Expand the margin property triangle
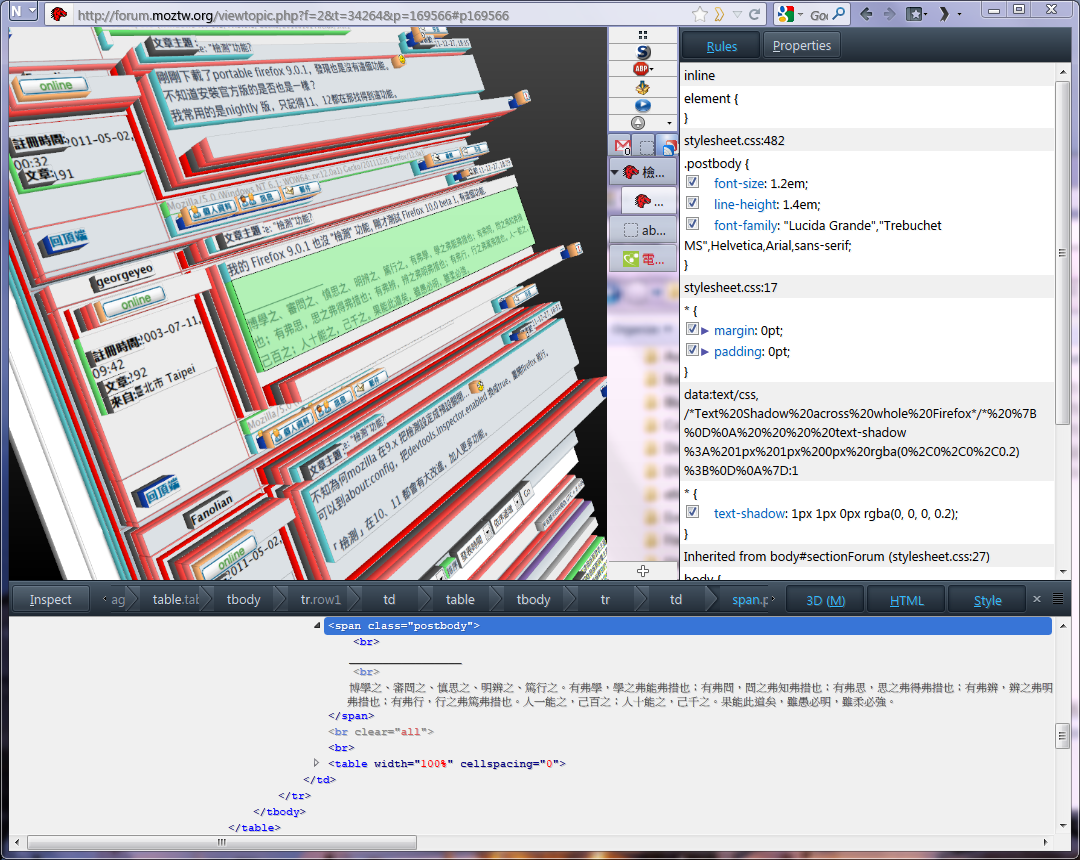 pos(705,330)
